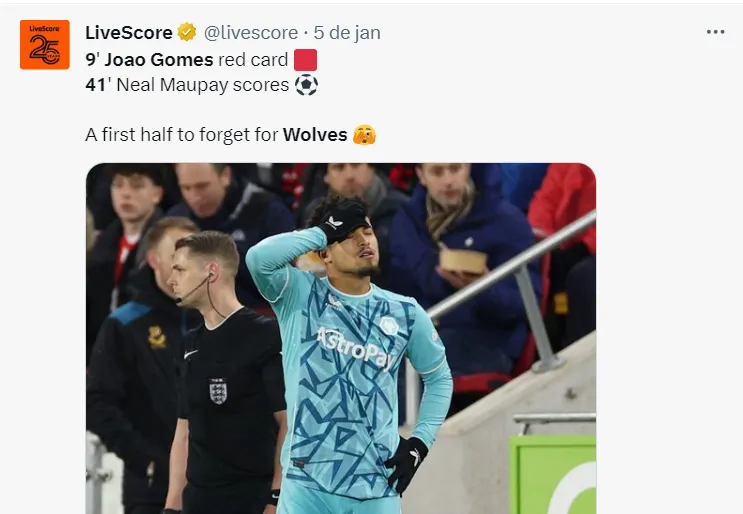
Task: Click the red card emoji
Action: click(305, 60)
